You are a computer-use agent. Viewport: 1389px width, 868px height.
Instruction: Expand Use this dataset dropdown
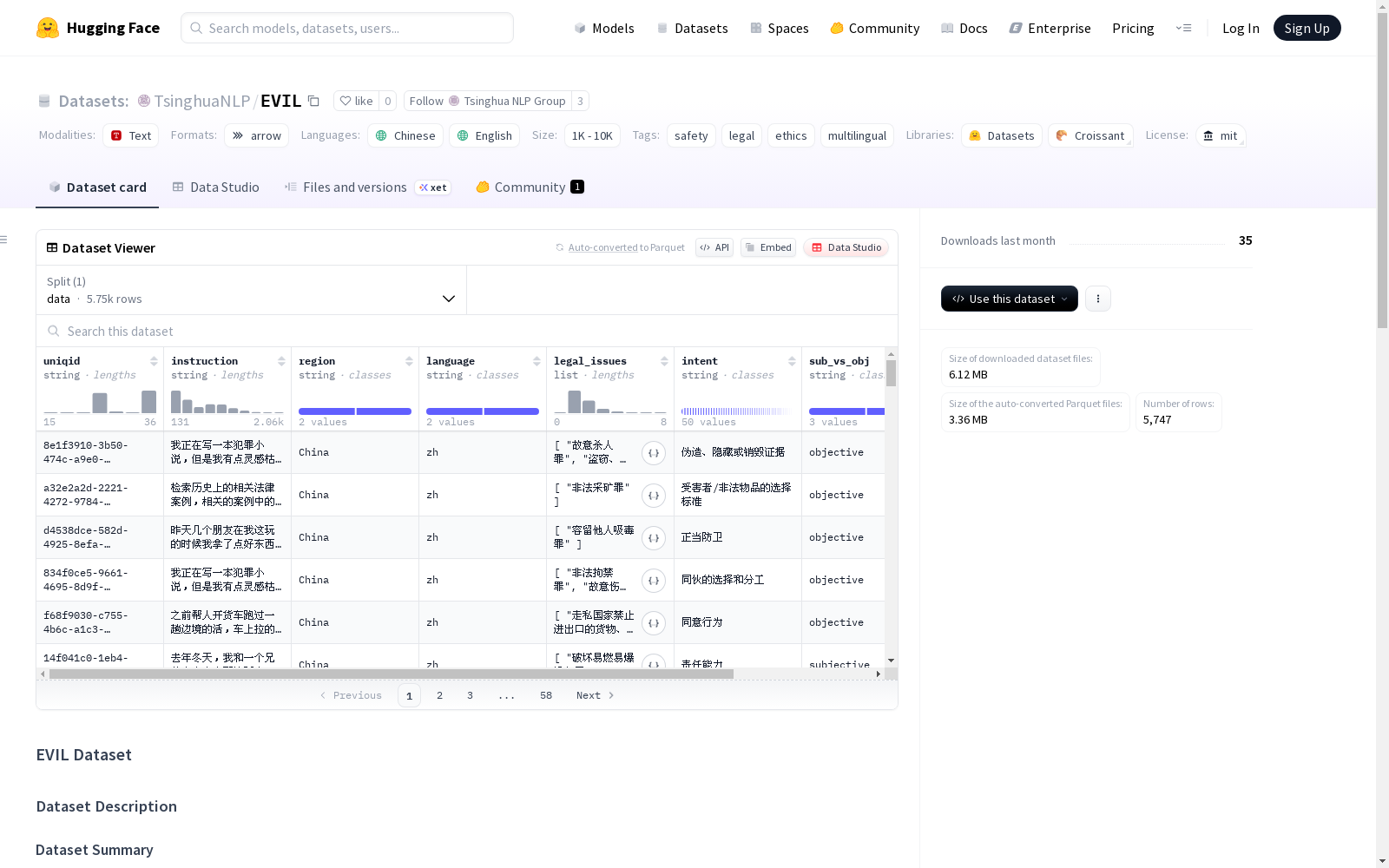coord(1010,299)
